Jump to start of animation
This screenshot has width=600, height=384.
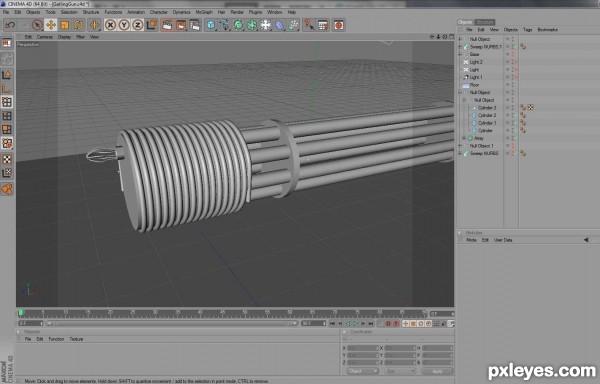coord(332,324)
